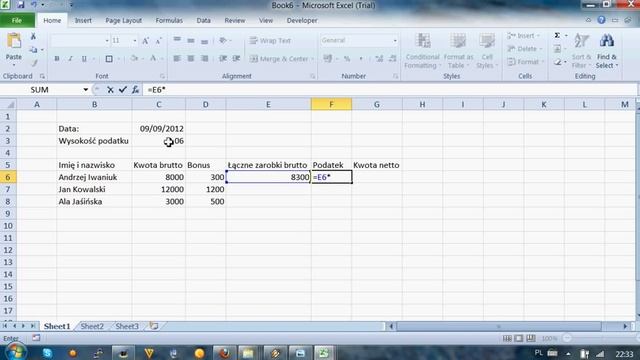Click the Excel icon in taskbar
This screenshot has height=360, width=640.
[x=324, y=353]
